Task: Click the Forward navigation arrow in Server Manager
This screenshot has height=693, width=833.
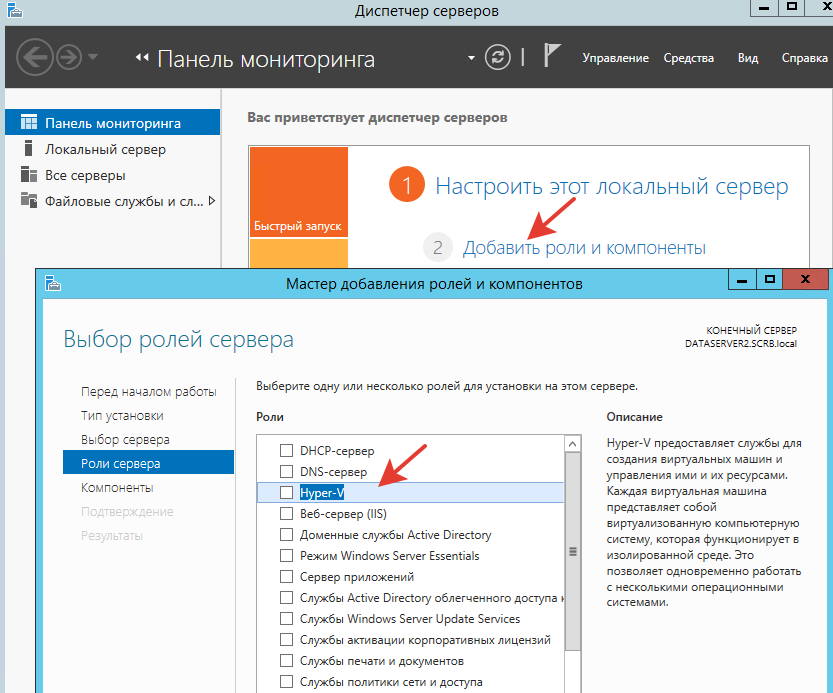Action: [69, 57]
